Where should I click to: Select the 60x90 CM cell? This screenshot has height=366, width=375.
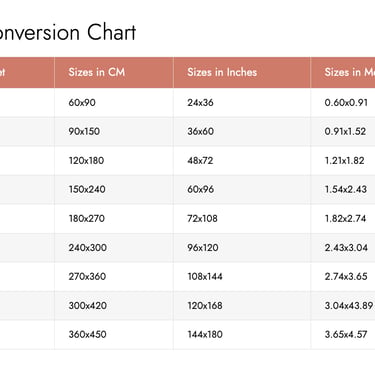coord(114,103)
